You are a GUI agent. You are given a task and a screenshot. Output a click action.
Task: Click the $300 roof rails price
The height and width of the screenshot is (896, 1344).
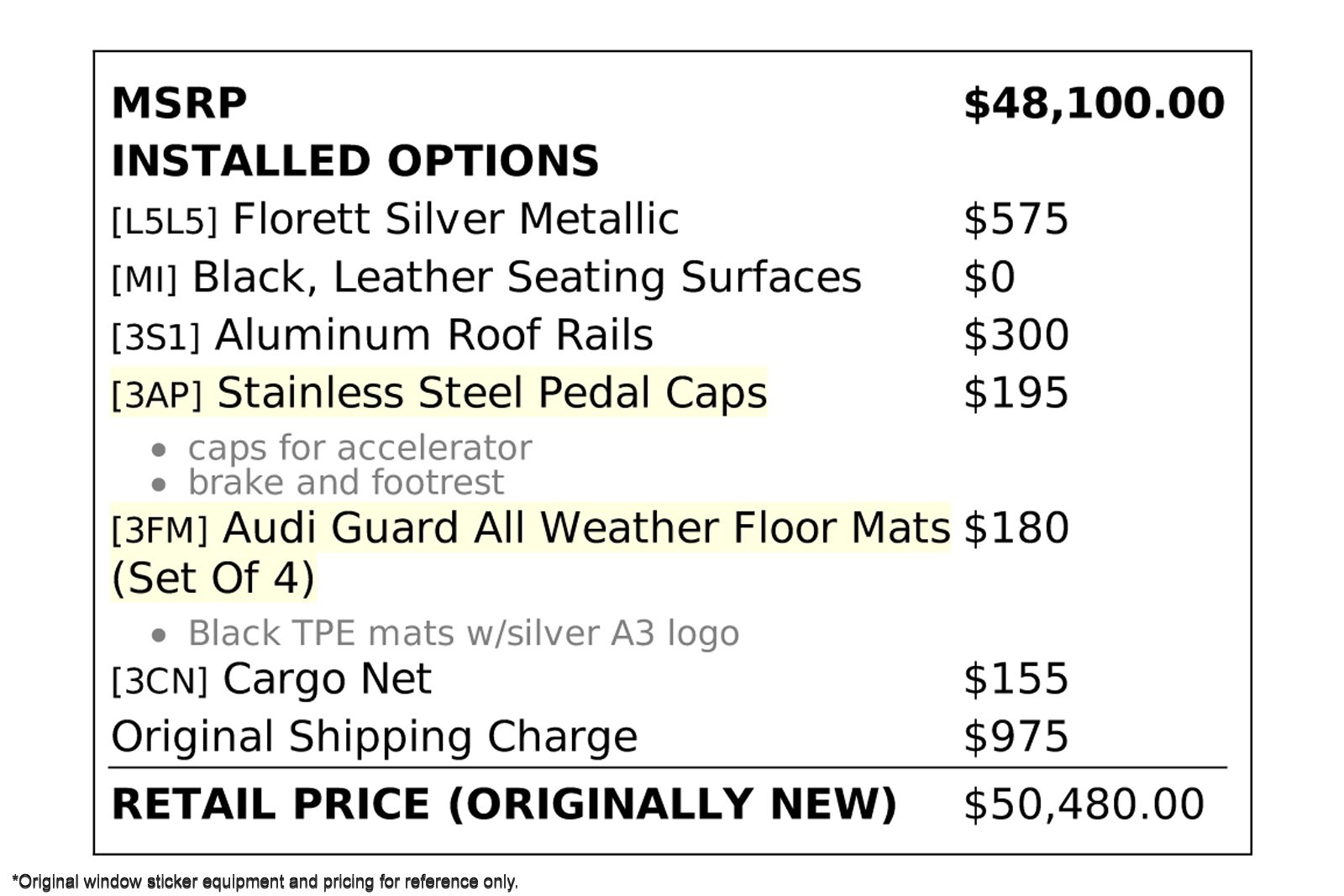[1016, 335]
